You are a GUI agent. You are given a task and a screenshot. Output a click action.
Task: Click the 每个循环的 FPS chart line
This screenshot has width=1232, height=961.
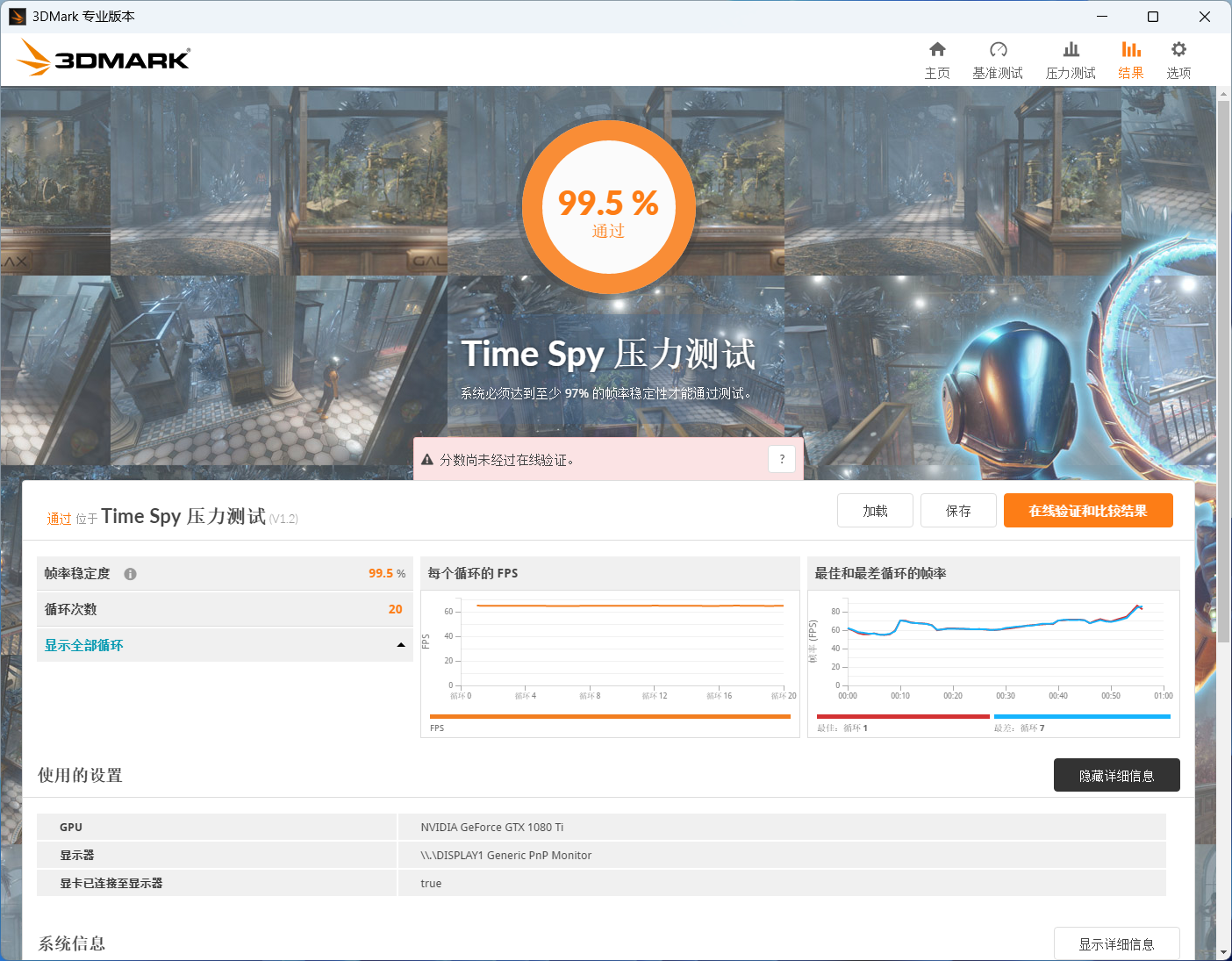(x=630, y=606)
